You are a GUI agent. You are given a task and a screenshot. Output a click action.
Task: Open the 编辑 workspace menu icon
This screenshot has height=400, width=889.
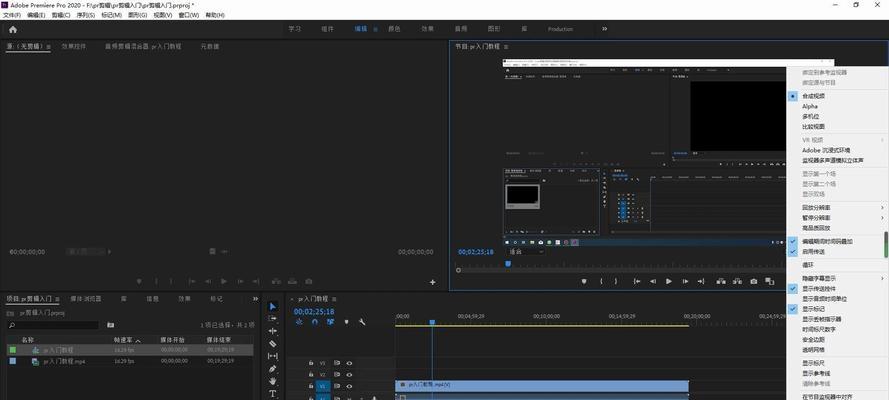click(375, 29)
